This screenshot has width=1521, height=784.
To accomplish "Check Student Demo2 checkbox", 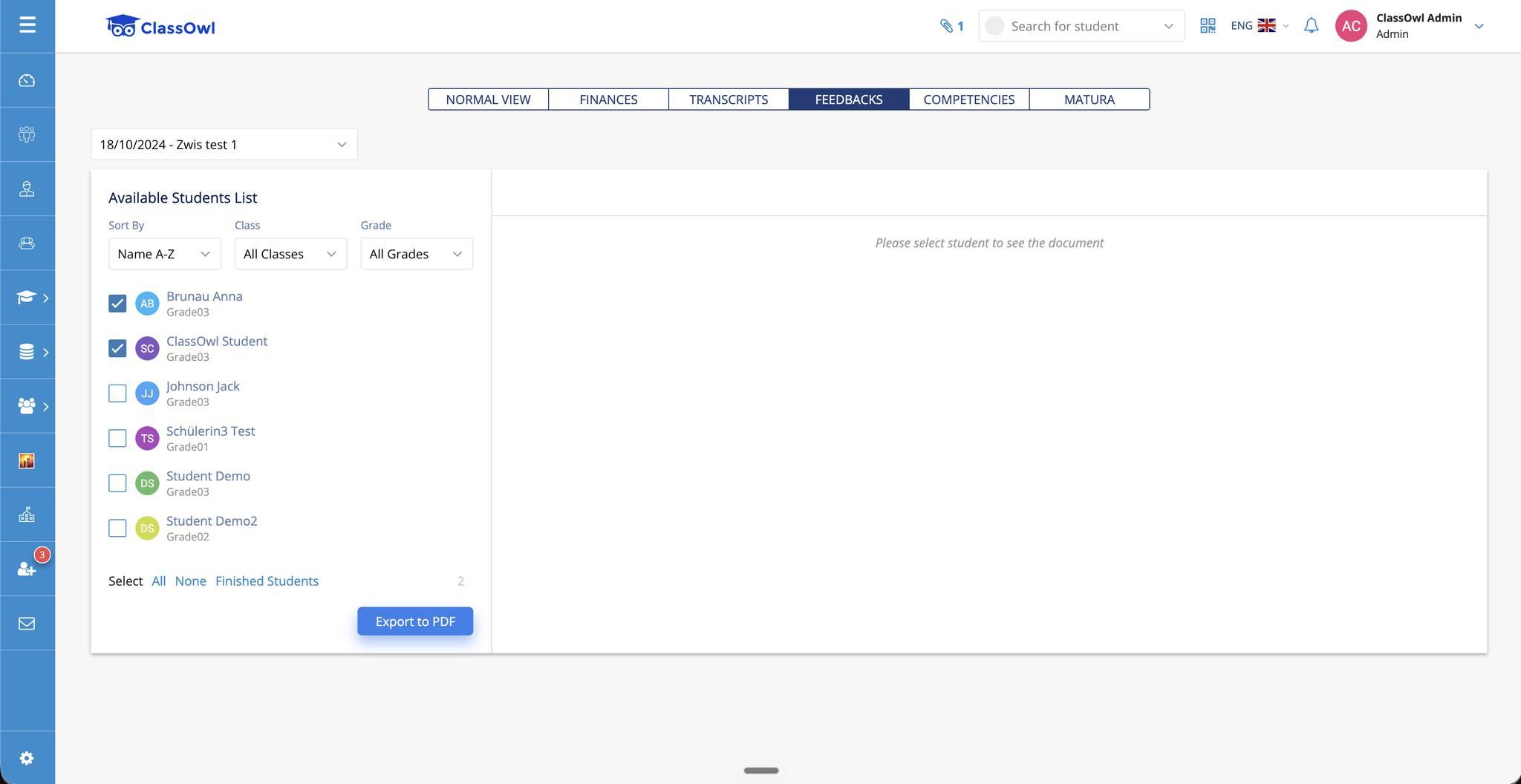I will click(117, 528).
